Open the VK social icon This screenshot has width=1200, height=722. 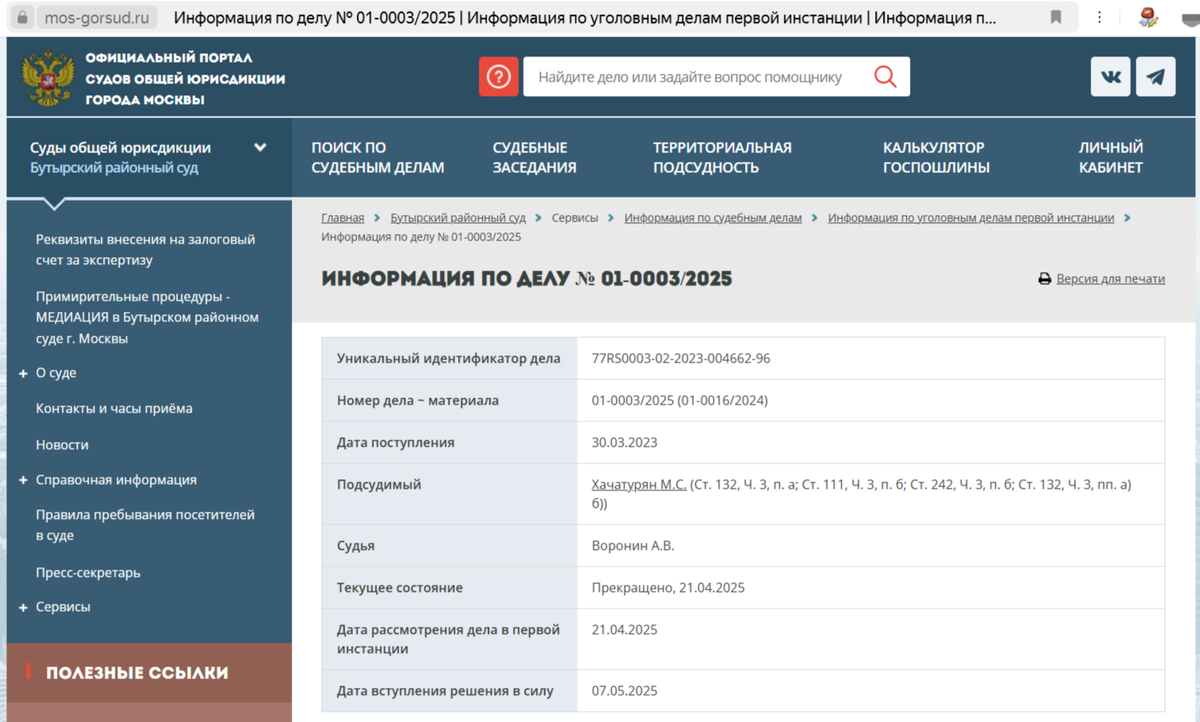[1110, 76]
